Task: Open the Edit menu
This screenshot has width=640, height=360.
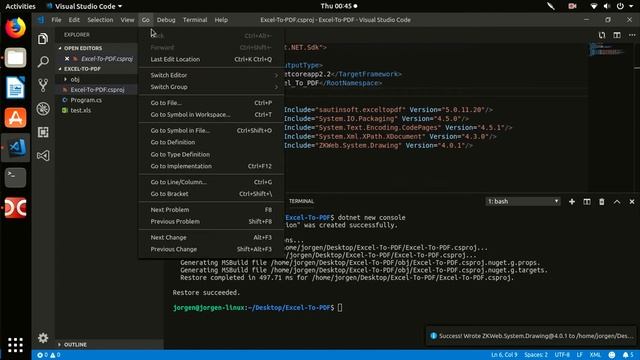Action: [74, 20]
